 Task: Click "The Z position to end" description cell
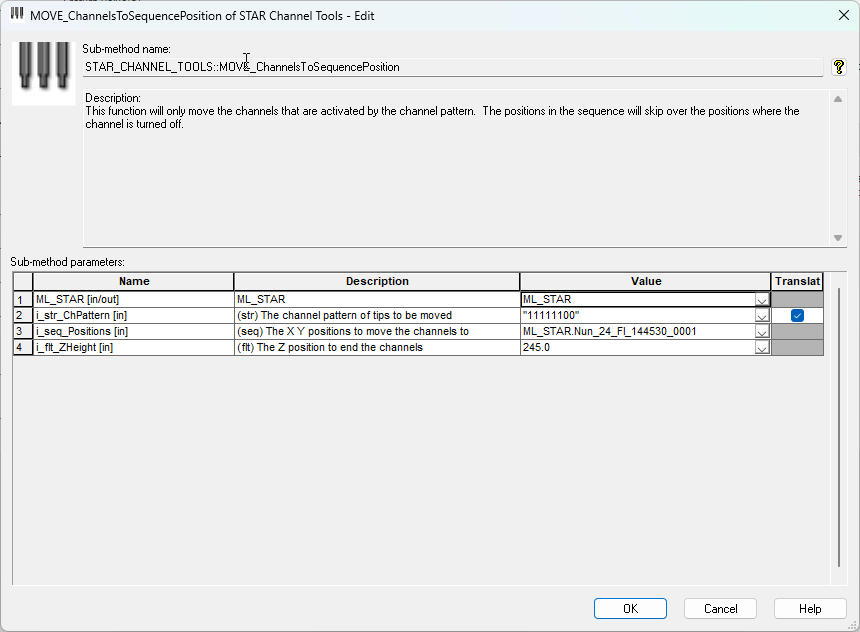click(377, 347)
